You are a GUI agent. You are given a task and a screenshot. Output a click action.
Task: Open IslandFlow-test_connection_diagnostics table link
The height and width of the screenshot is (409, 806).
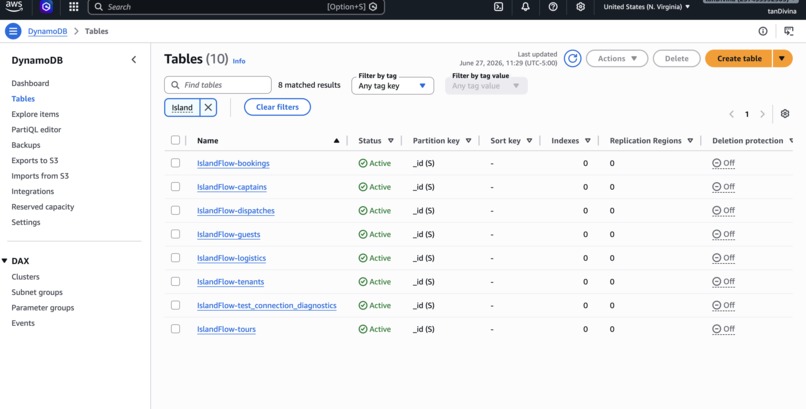[266, 306]
